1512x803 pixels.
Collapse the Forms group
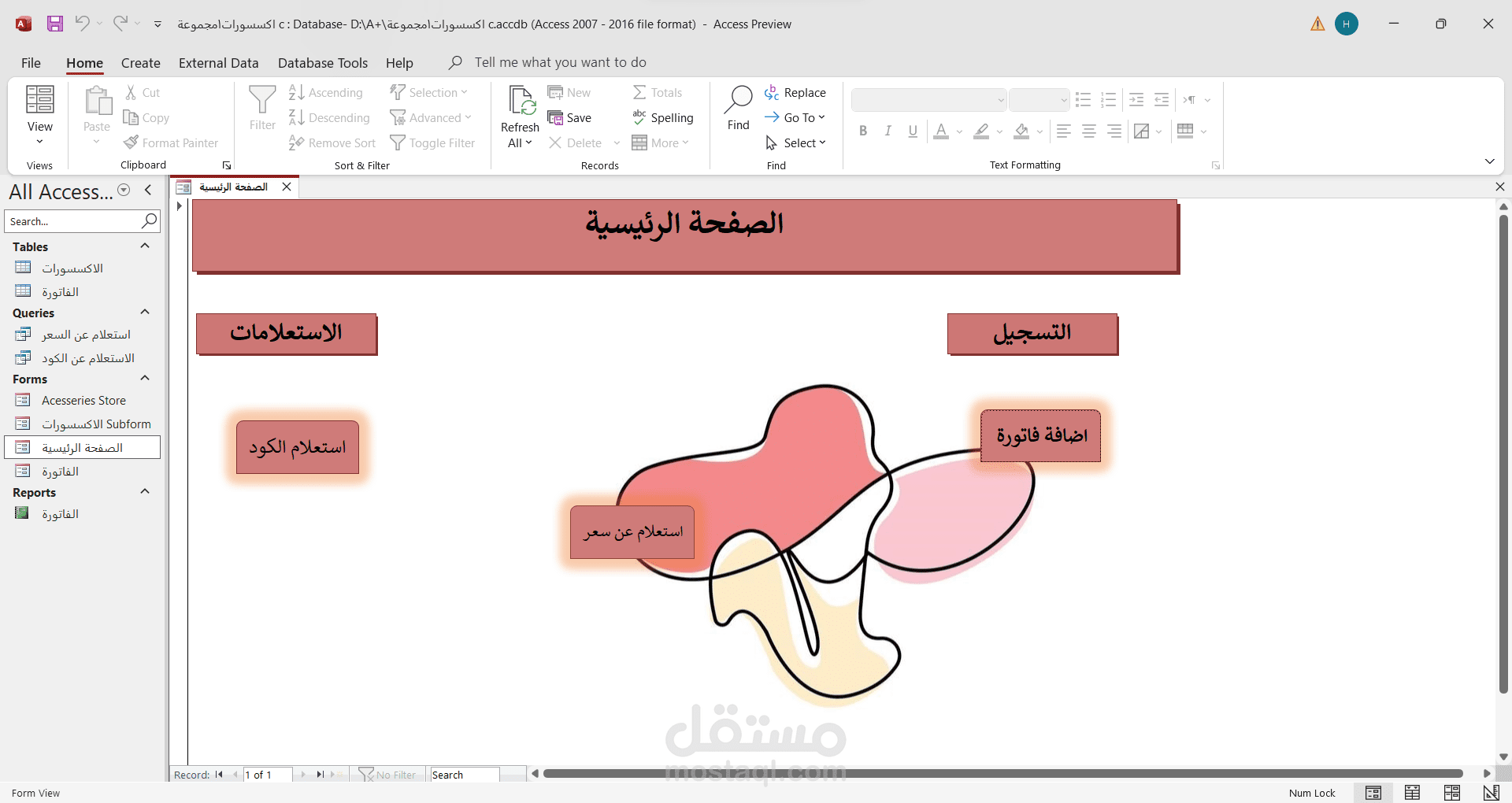pos(145,379)
